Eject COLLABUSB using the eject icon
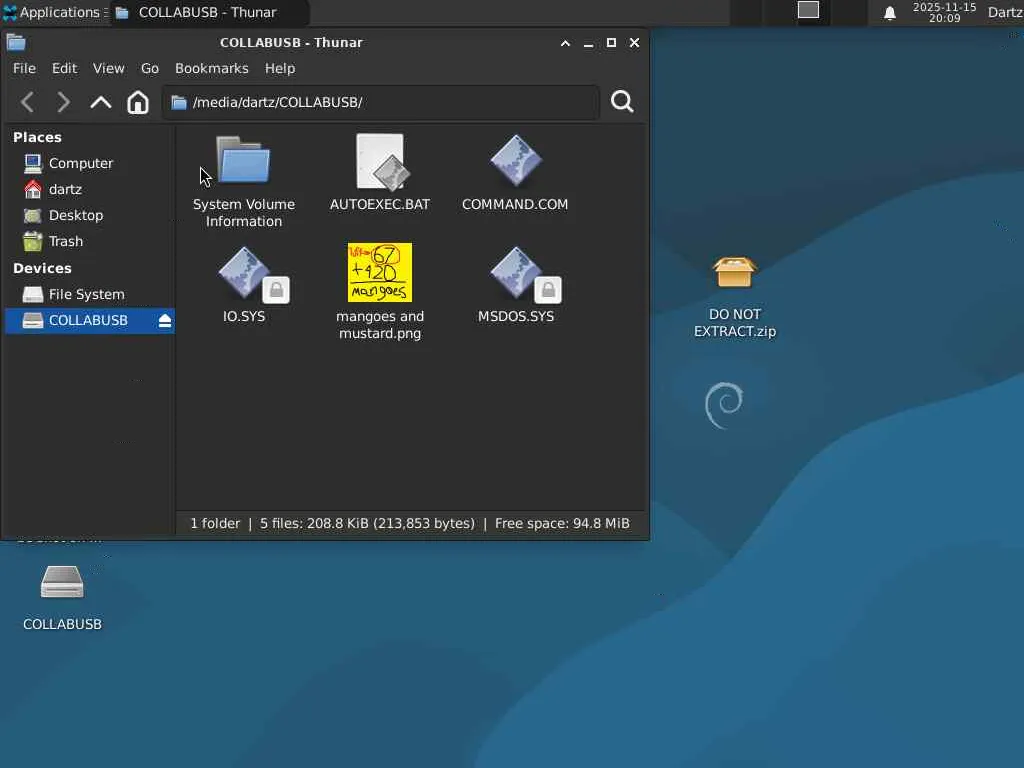 [165, 321]
